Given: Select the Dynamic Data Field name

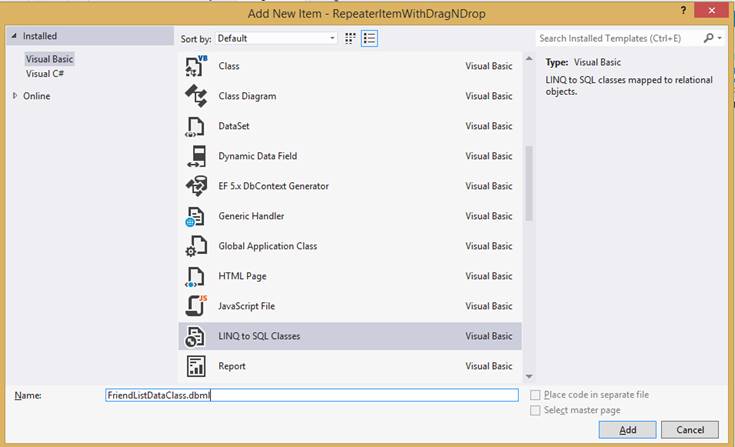Looking at the screenshot, I should pyautogui.click(x=257, y=156).
